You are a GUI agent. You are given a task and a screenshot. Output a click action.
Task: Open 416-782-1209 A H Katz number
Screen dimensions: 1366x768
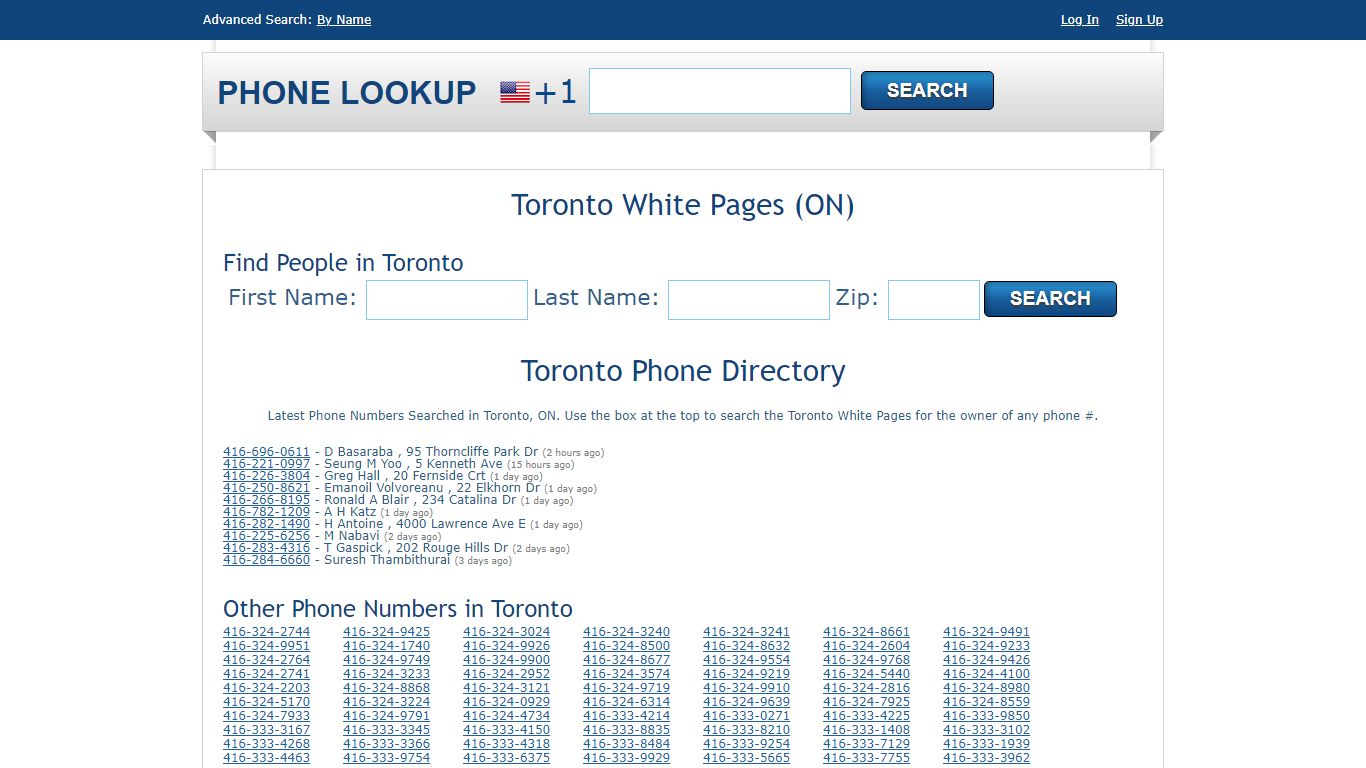pyautogui.click(x=267, y=512)
